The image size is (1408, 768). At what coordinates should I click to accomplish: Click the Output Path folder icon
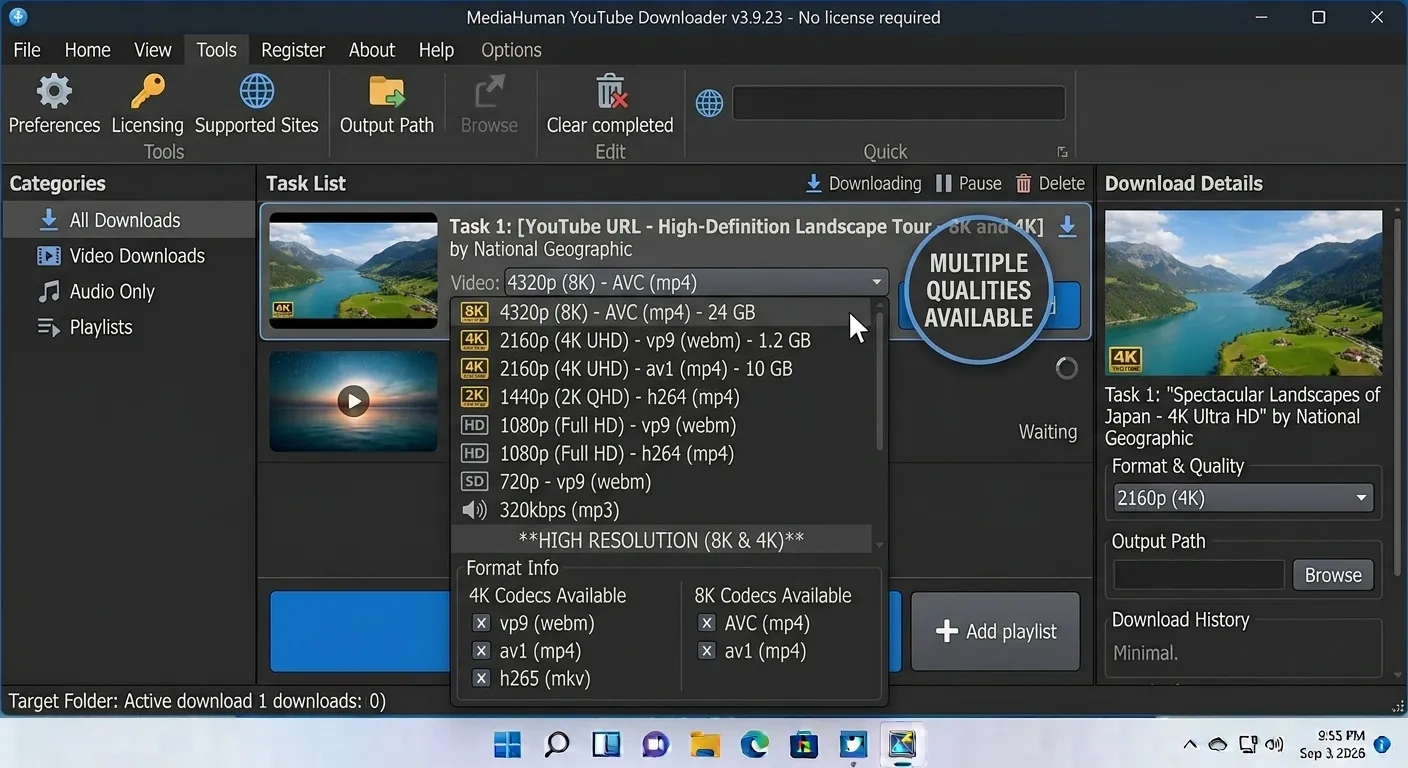(x=387, y=92)
